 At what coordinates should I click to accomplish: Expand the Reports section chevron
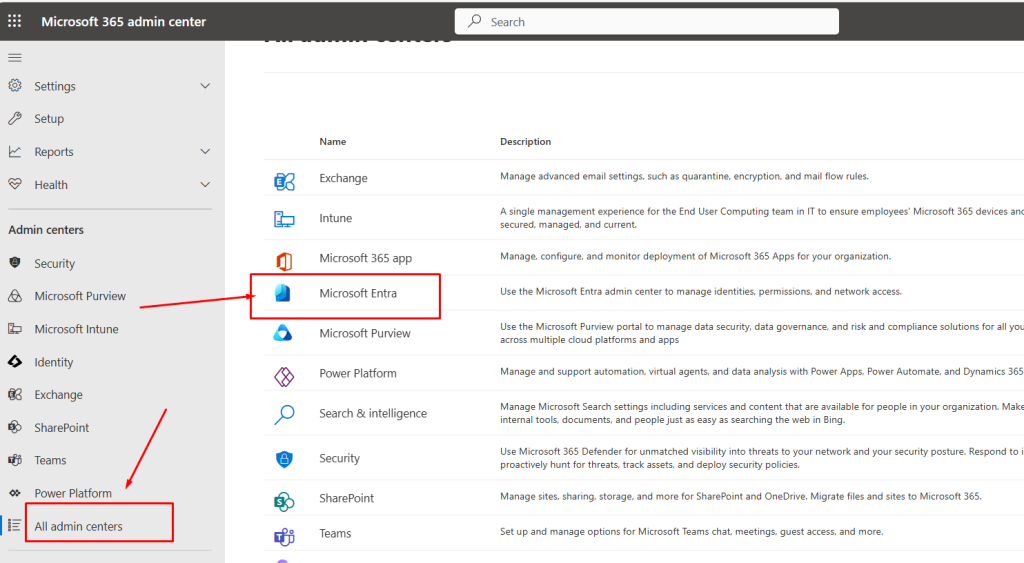coord(205,152)
